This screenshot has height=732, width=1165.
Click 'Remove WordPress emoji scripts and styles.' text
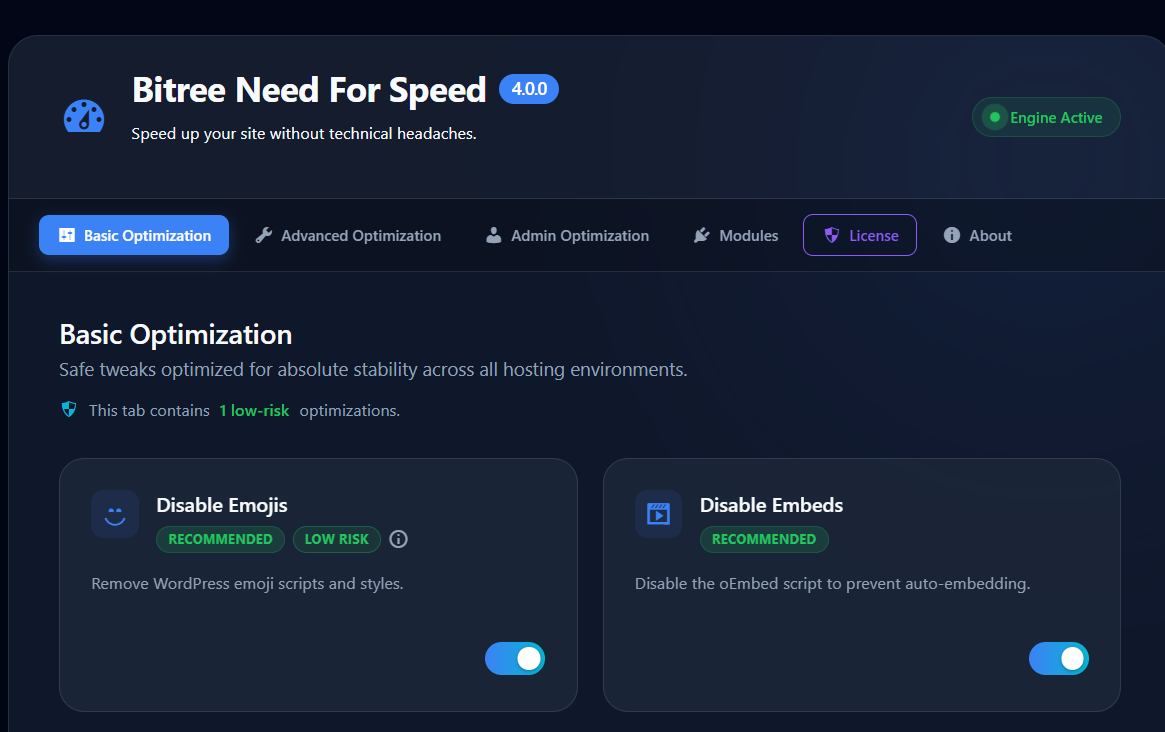pos(247,584)
